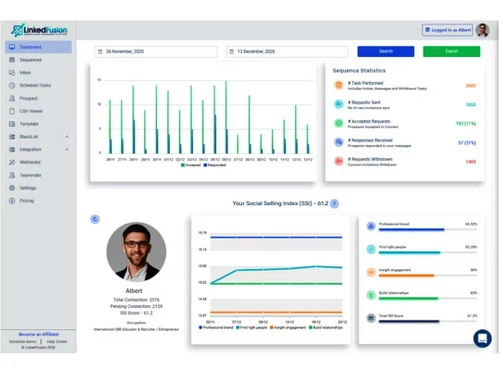This screenshot has height=375, width=500.
Task: Open the chat widget bubble
Action: 482,339
